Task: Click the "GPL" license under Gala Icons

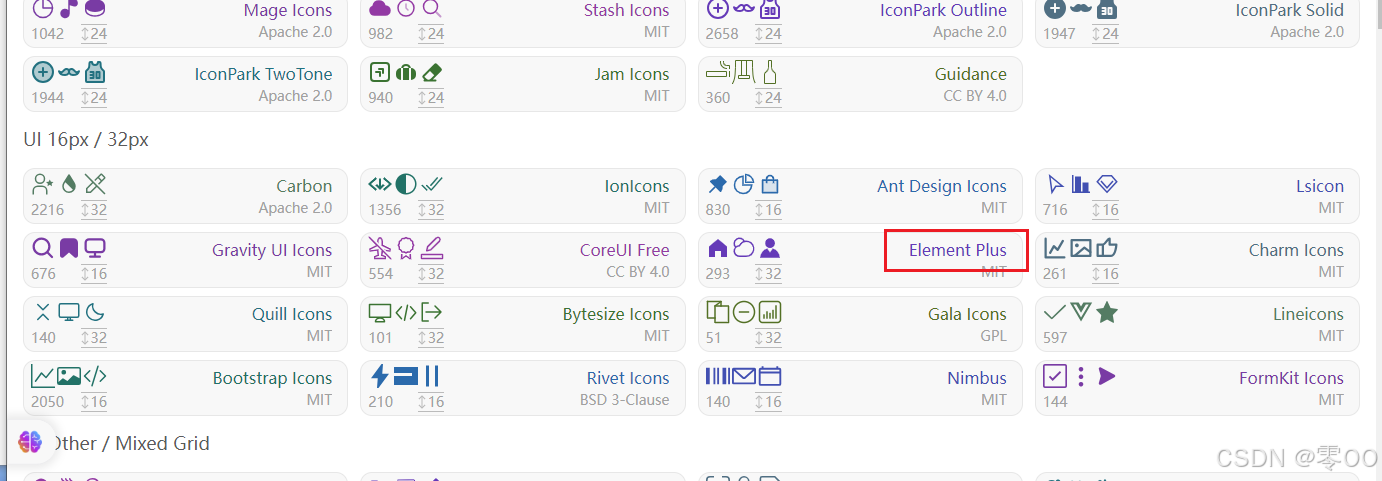Action: click(993, 336)
